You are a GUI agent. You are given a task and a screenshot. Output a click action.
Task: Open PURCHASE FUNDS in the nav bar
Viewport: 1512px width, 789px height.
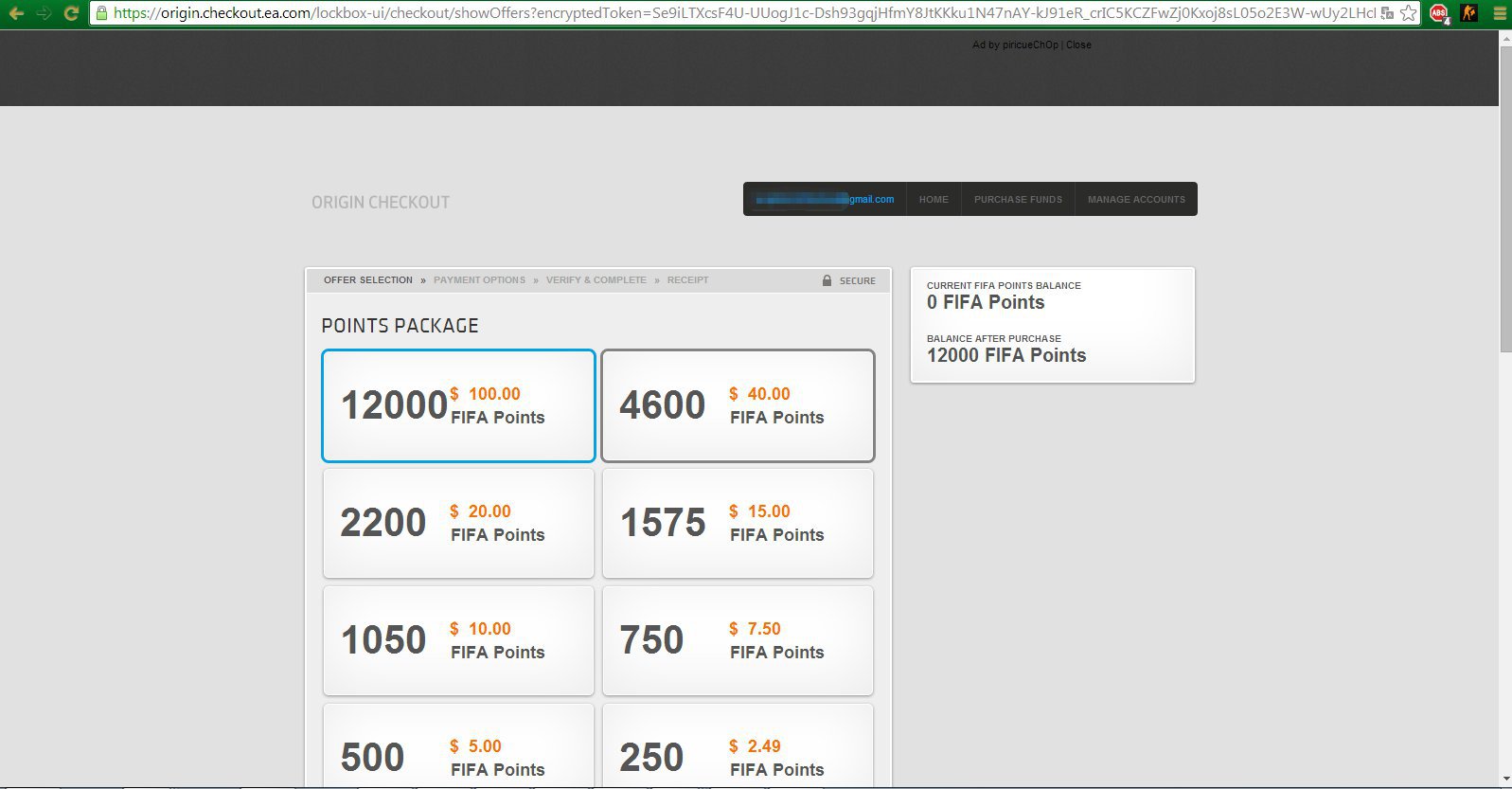[1018, 199]
